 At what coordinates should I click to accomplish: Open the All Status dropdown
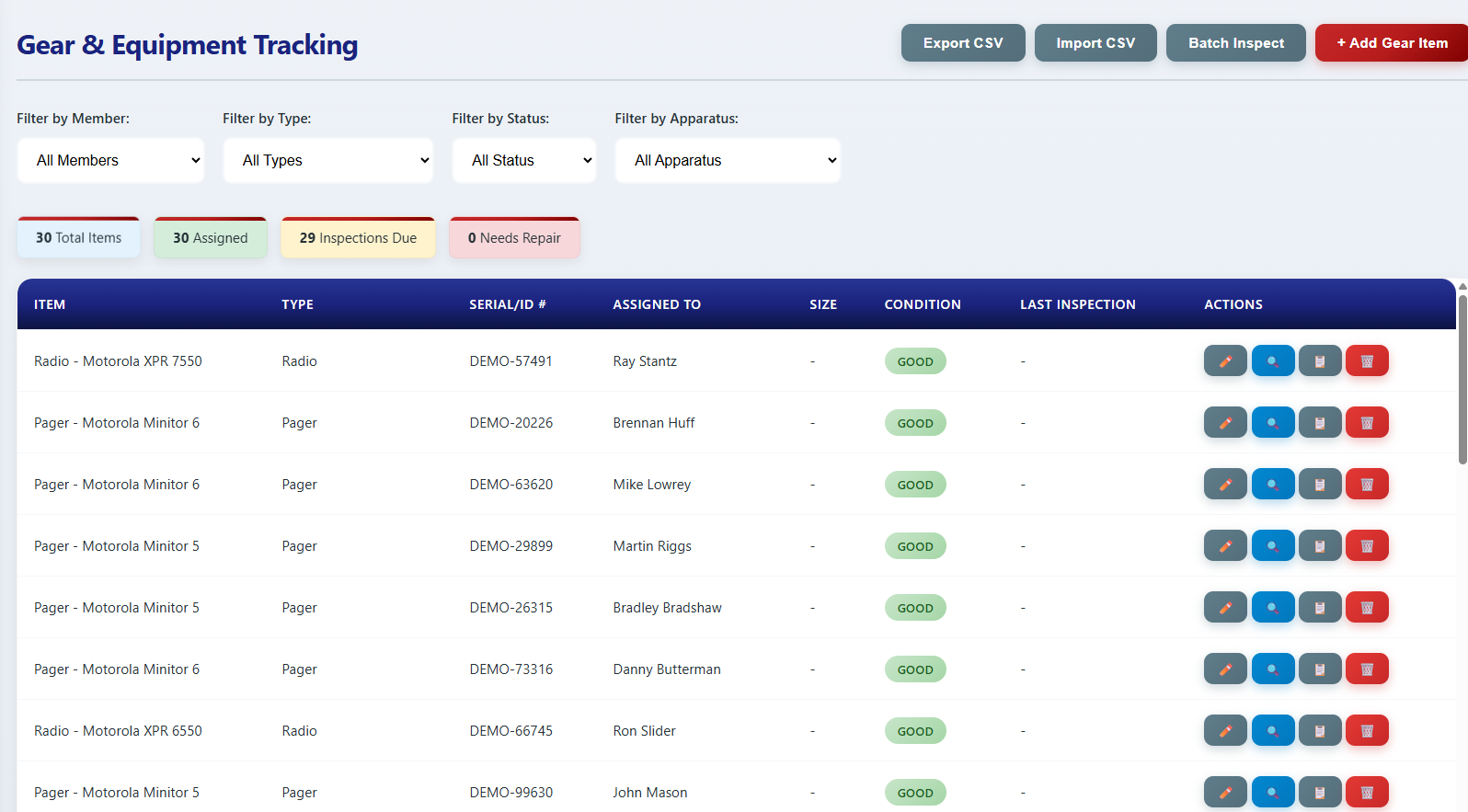(x=524, y=161)
